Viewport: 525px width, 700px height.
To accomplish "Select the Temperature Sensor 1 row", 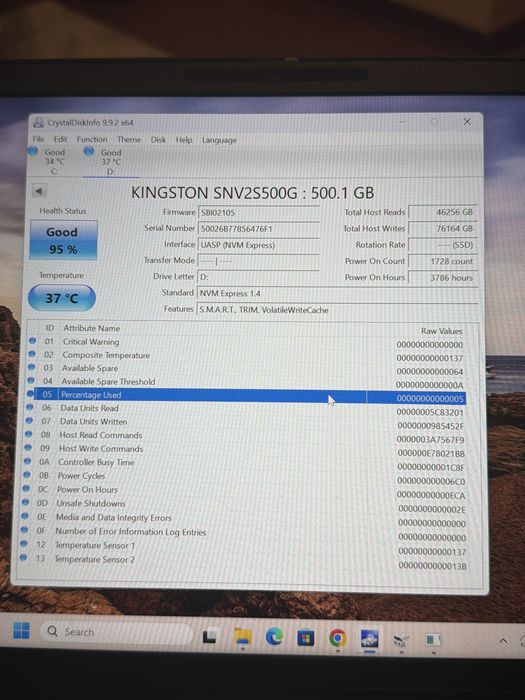I will [244, 547].
